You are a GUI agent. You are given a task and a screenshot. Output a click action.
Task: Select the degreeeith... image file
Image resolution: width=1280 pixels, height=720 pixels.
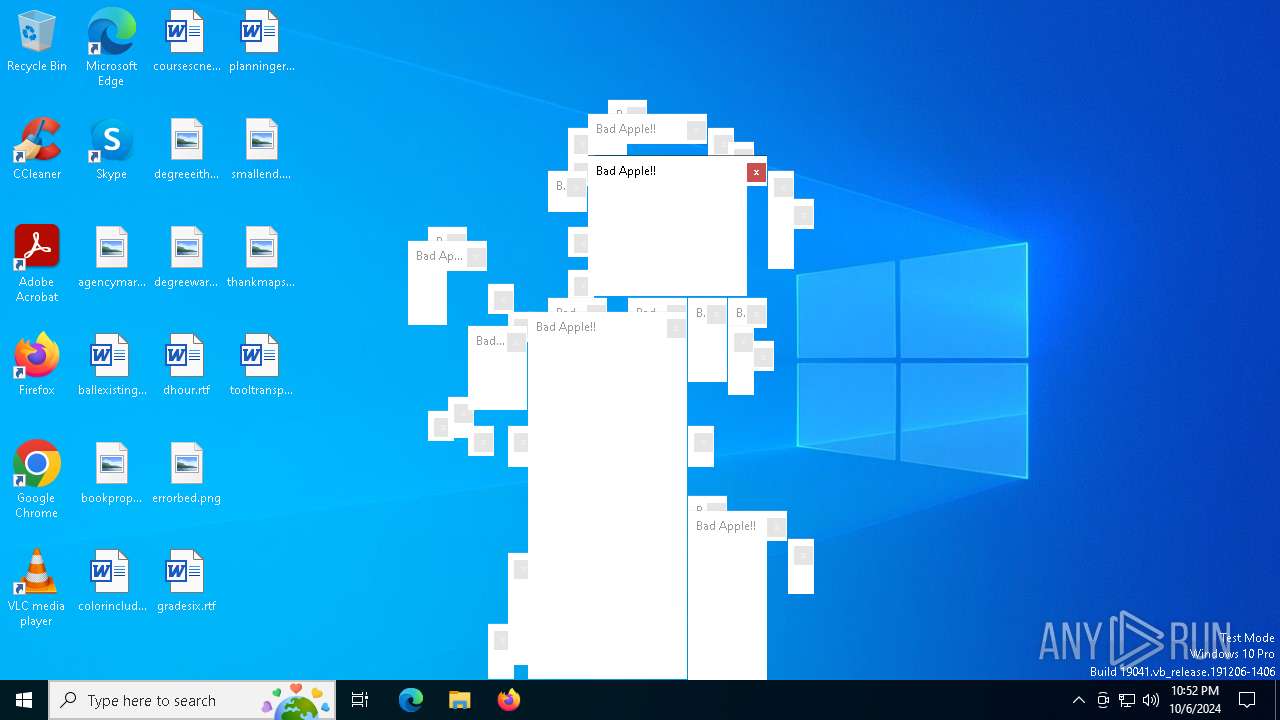point(186,149)
